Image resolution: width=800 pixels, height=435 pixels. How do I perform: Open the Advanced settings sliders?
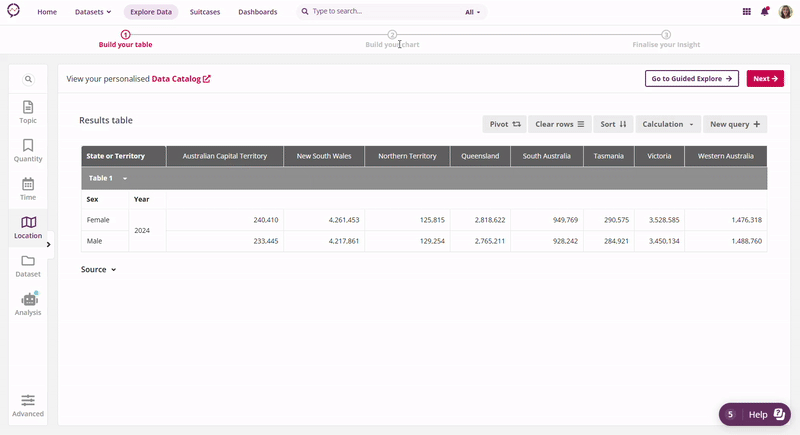tap(28, 404)
